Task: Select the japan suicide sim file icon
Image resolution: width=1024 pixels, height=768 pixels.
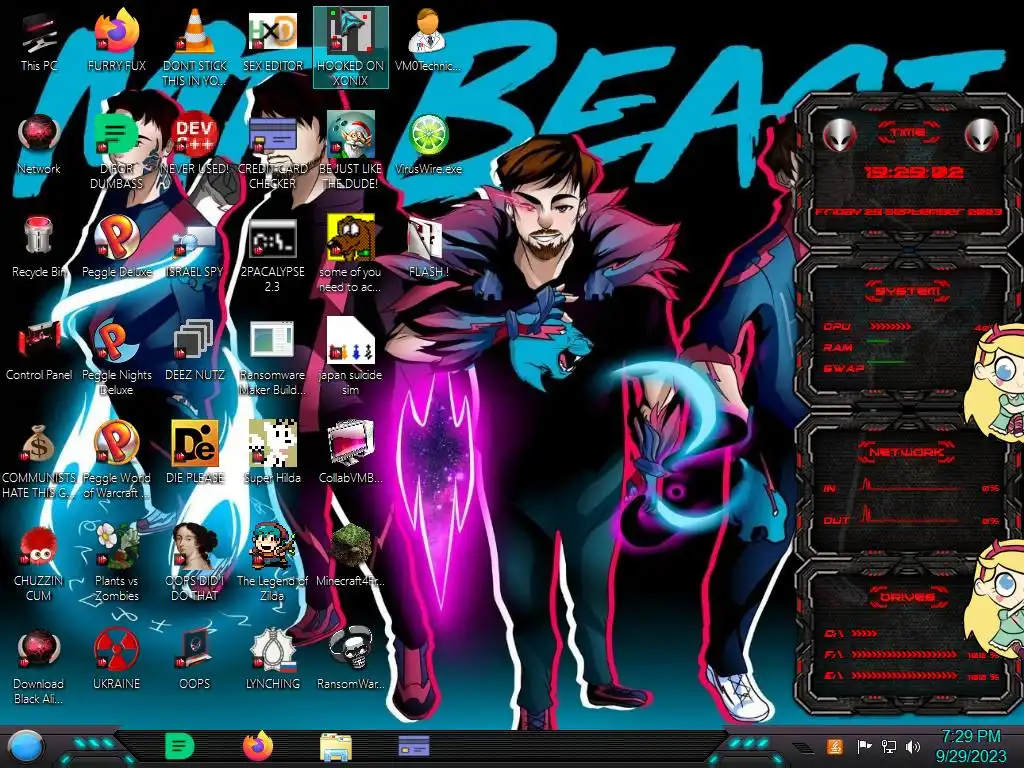Action: point(351,357)
